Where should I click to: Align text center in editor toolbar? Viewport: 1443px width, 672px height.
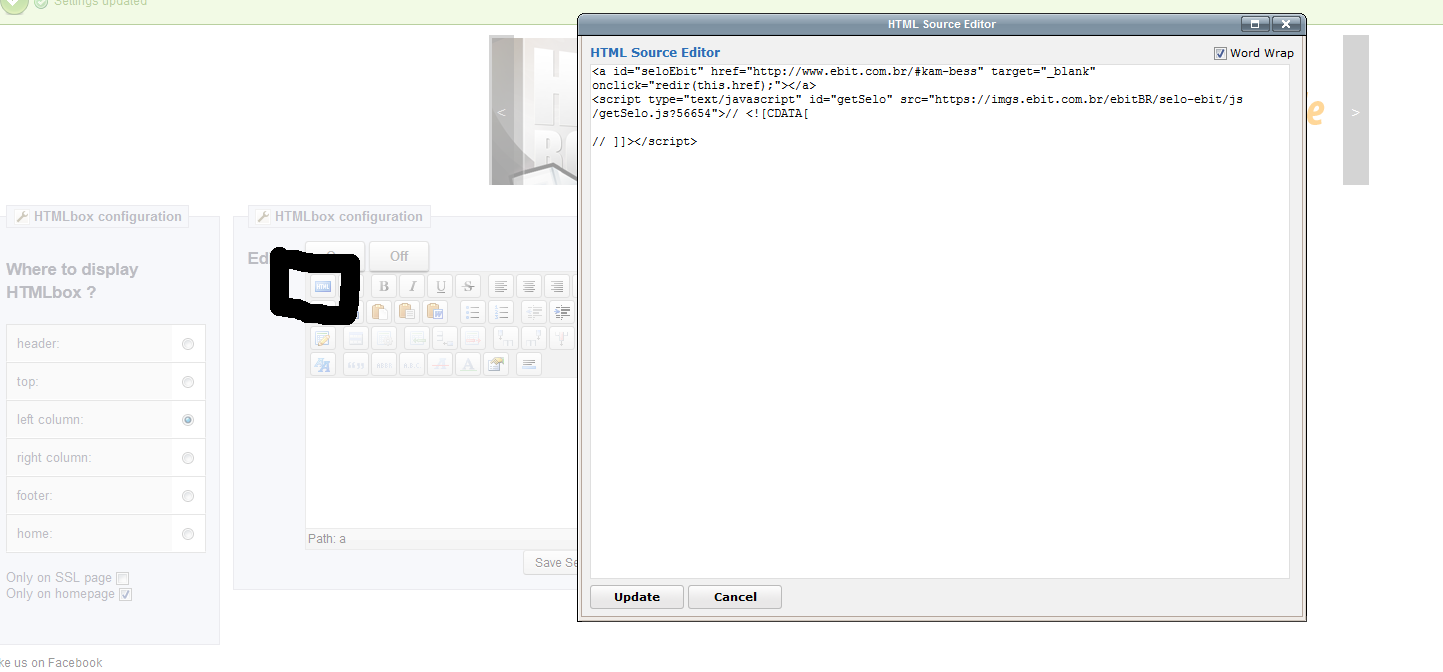(x=529, y=286)
